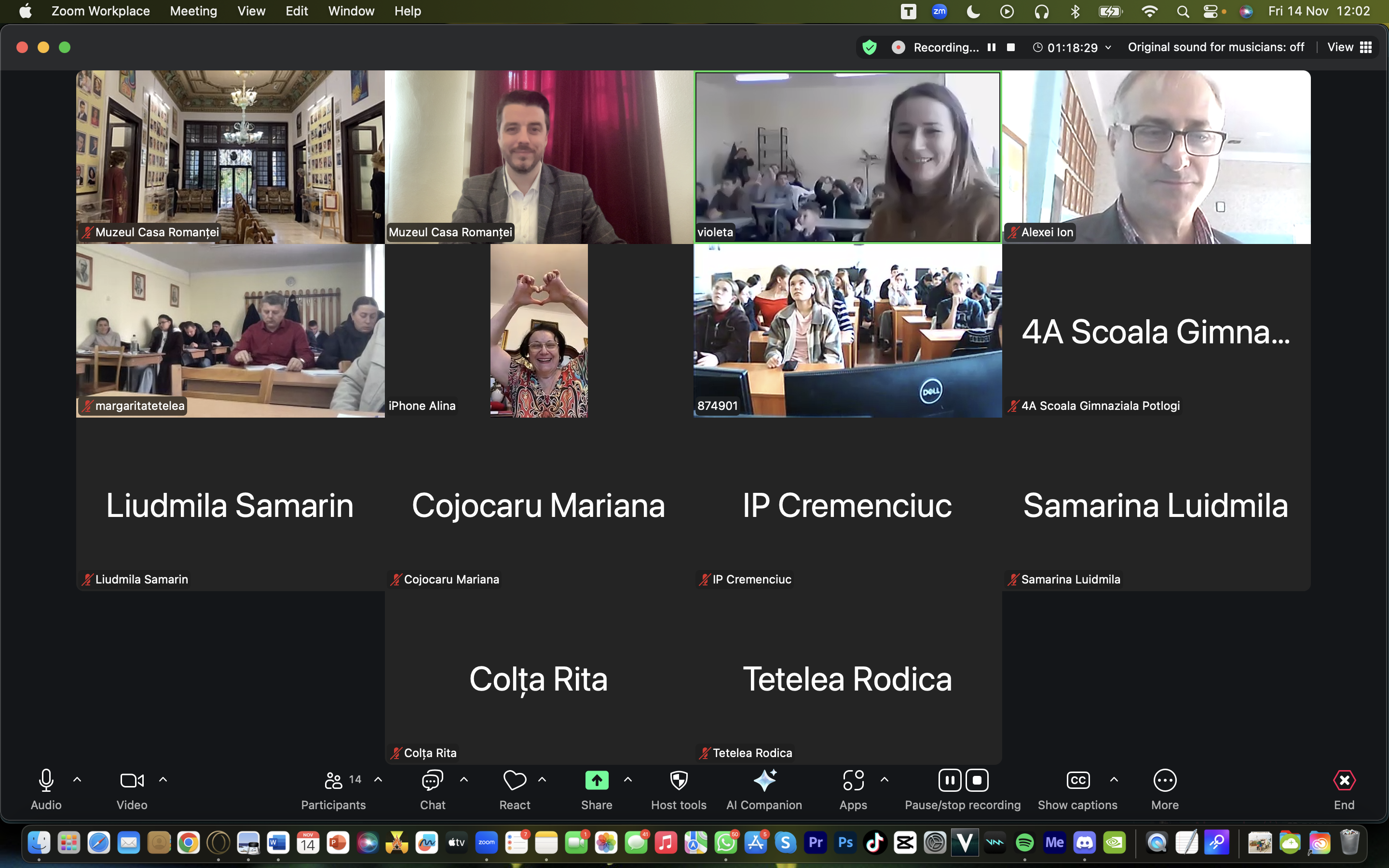The image size is (1389, 868).
Task: Open More options ellipsis icon
Action: pyautogui.click(x=1165, y=781)
